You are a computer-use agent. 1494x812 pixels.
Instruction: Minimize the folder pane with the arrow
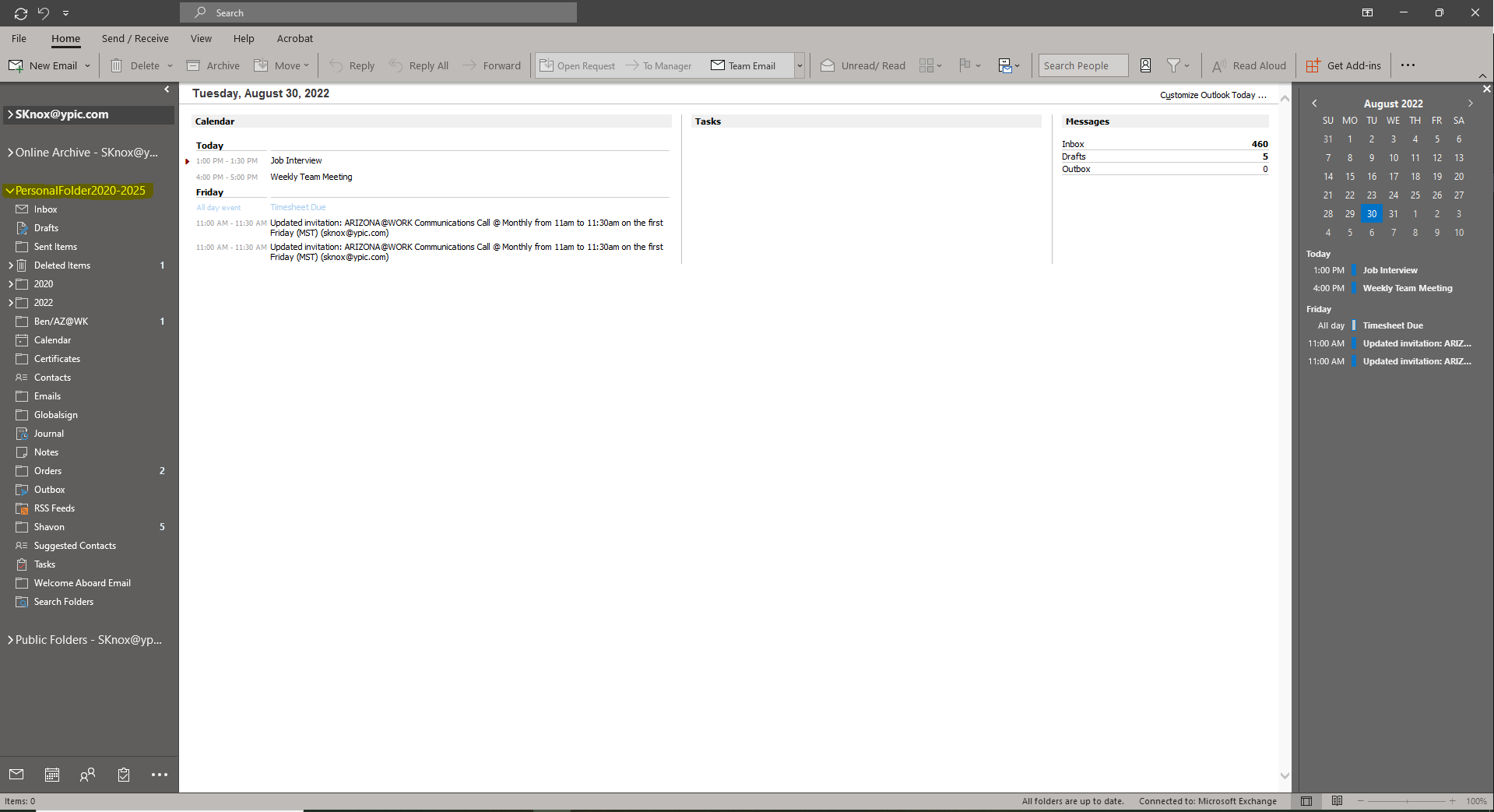tap(167, 90)
